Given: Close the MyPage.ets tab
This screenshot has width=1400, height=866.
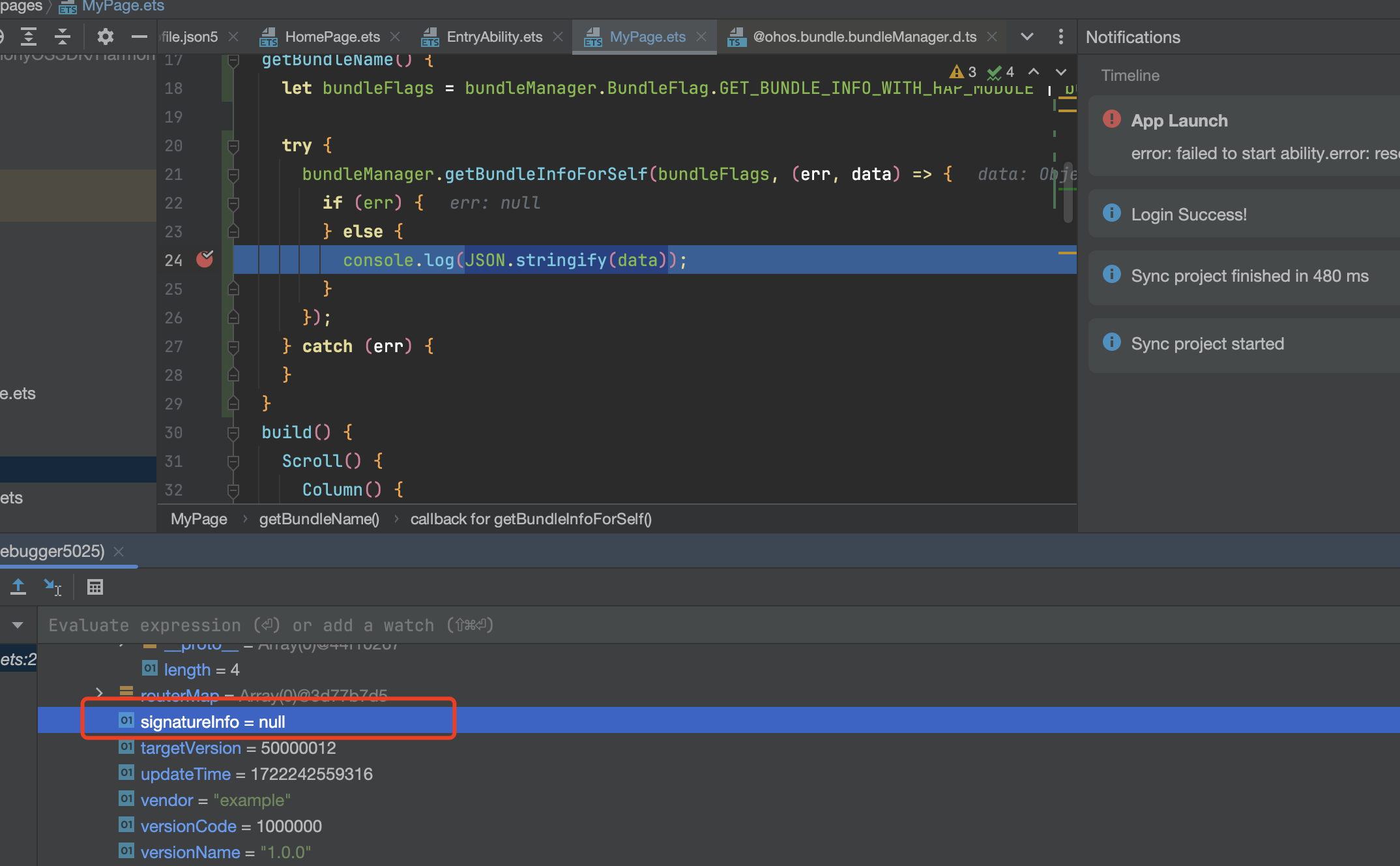Looking at the screenshot, I should pyautogui.click(x=701, y=37).
